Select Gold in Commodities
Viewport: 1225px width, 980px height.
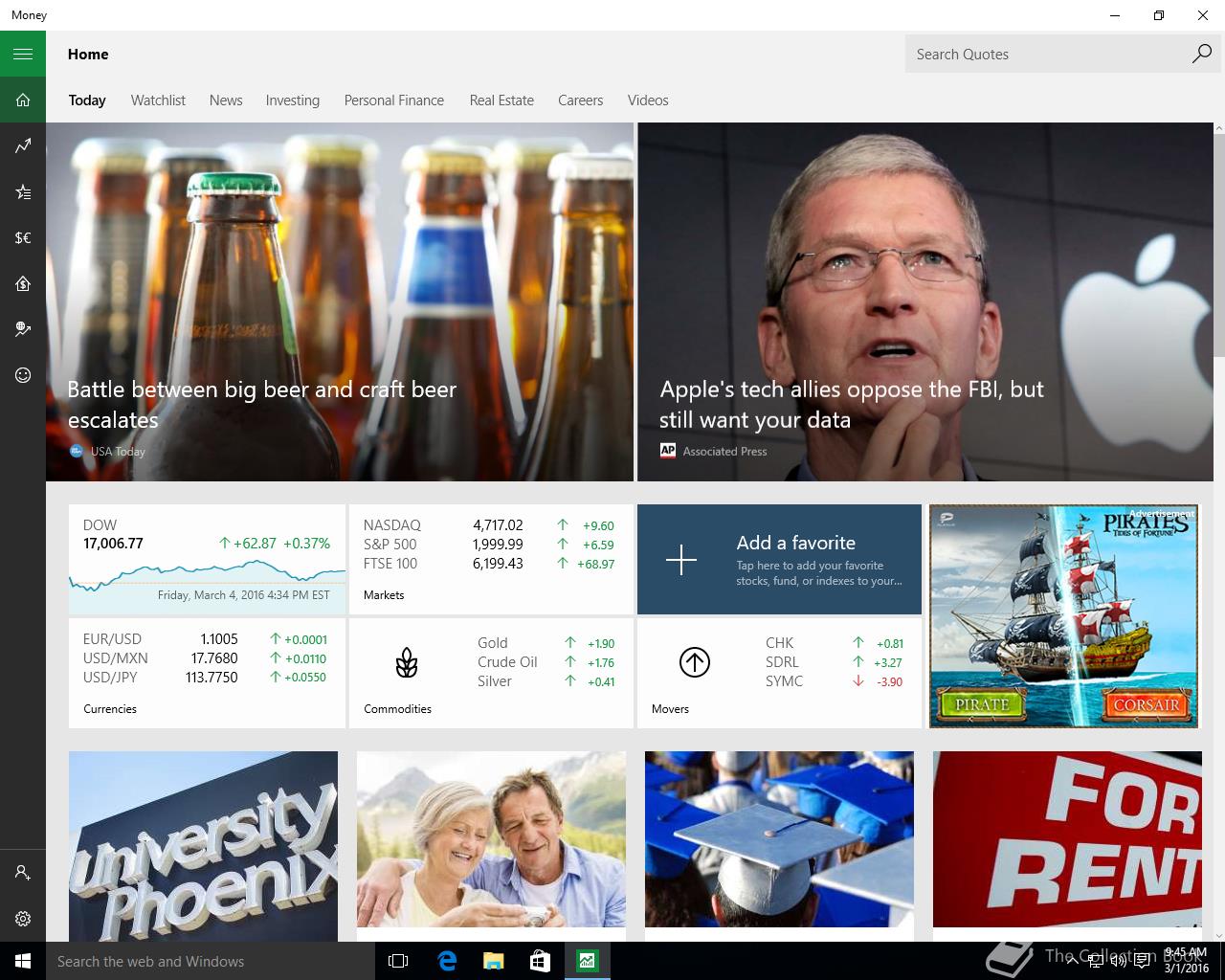coord(546,643)
